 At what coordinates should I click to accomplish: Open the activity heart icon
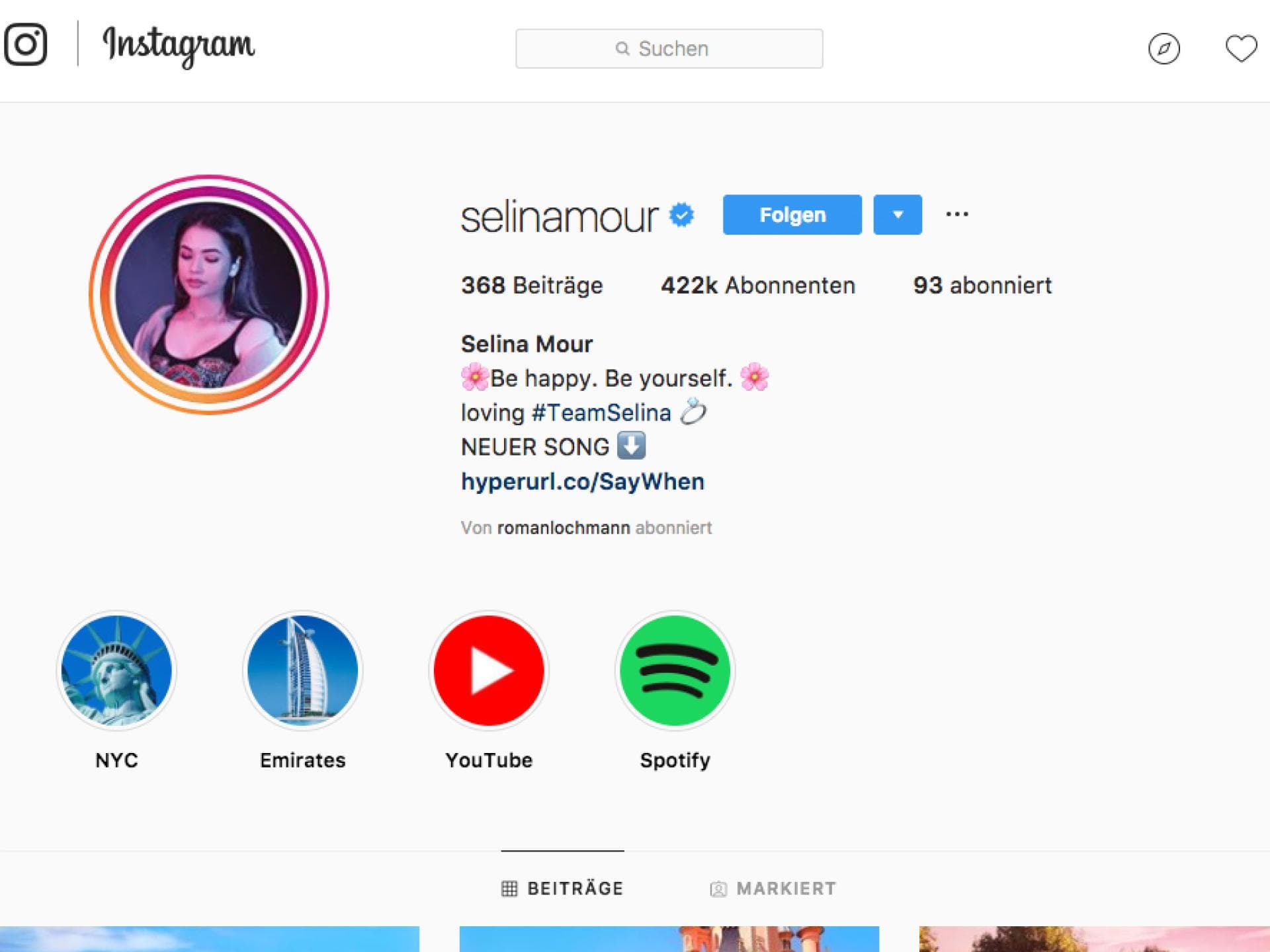pyautogui.click(x=1241, y=48)
